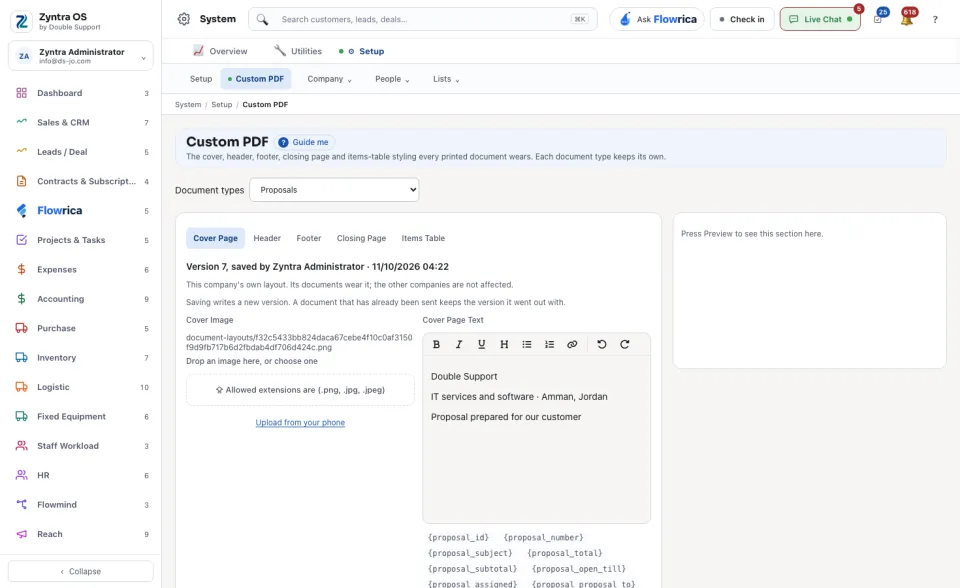Open Live Chat
Image resolution: width=960 pixels, height=588 pixels.
[x=820, y=19]
